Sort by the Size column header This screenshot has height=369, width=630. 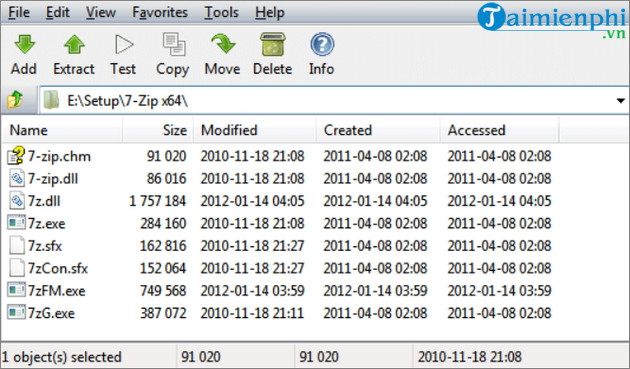pyautogui.click(x=158, y=130)
